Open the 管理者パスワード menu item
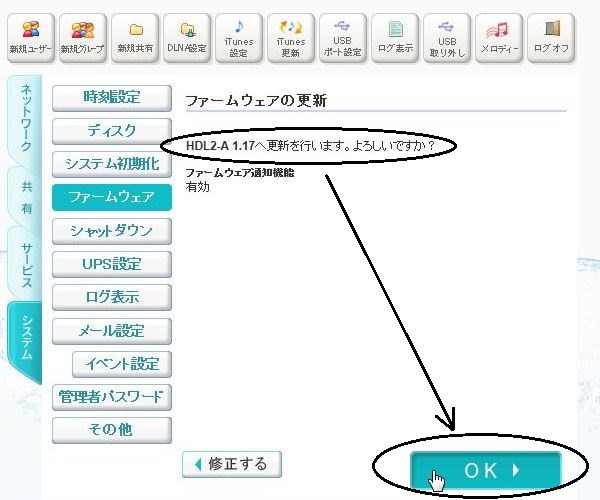The height and width of the screenshot is (500, 600). pos(112,397)
